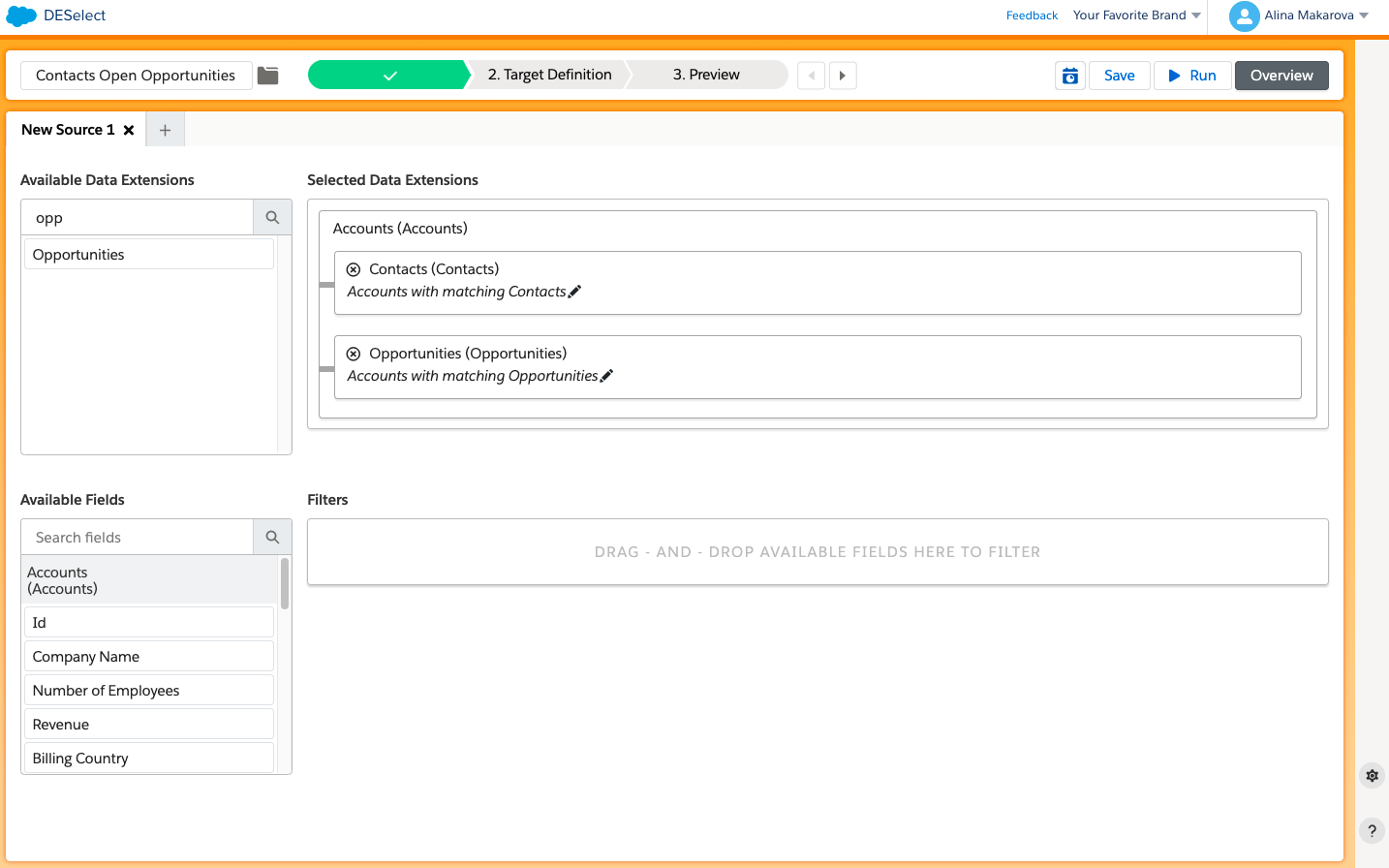Go to step 3 Preview
This screenshot has width=1389, height=868.
[x=706, y=75]
